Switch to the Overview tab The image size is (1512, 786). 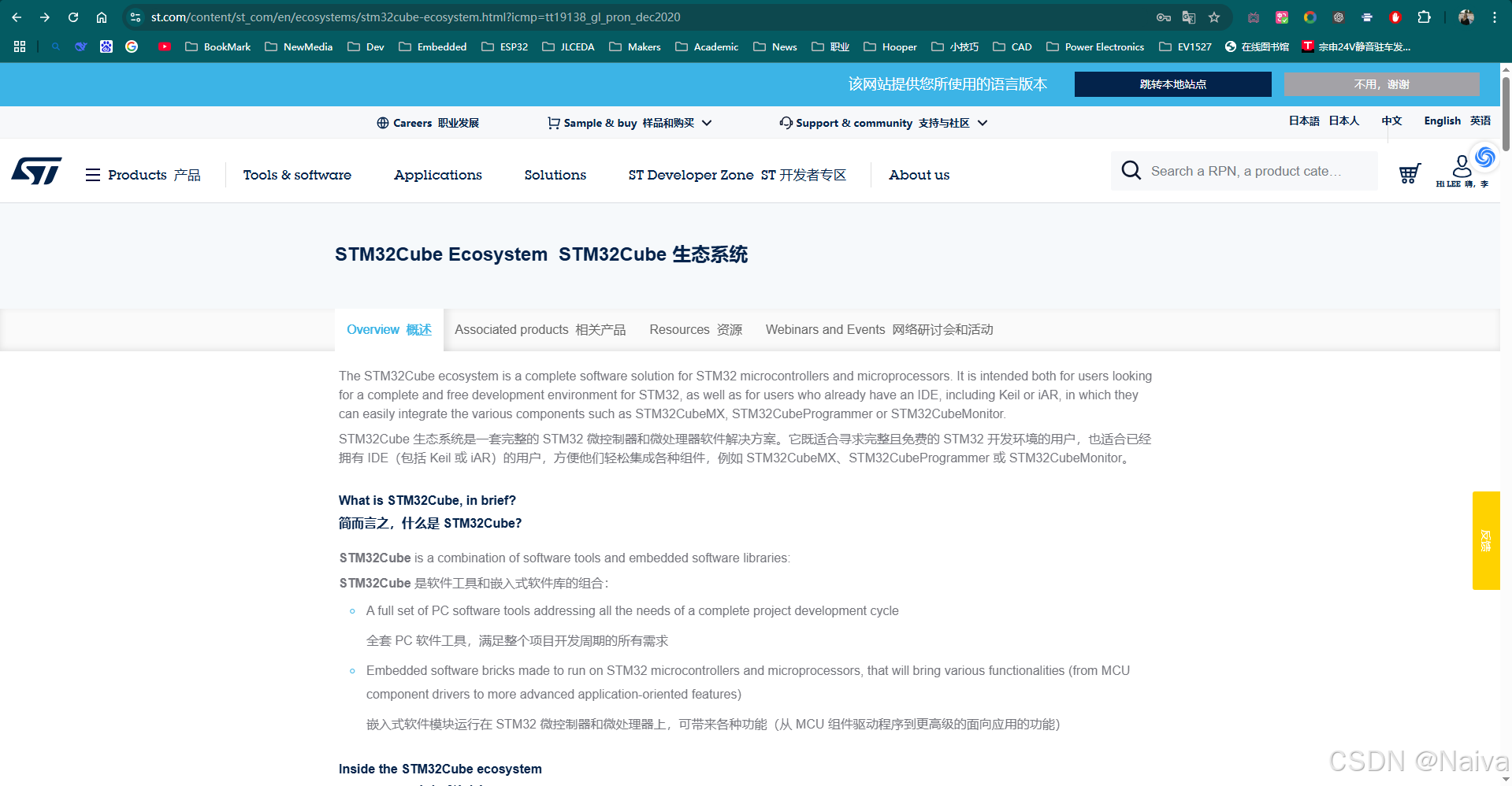pos(389,329)
